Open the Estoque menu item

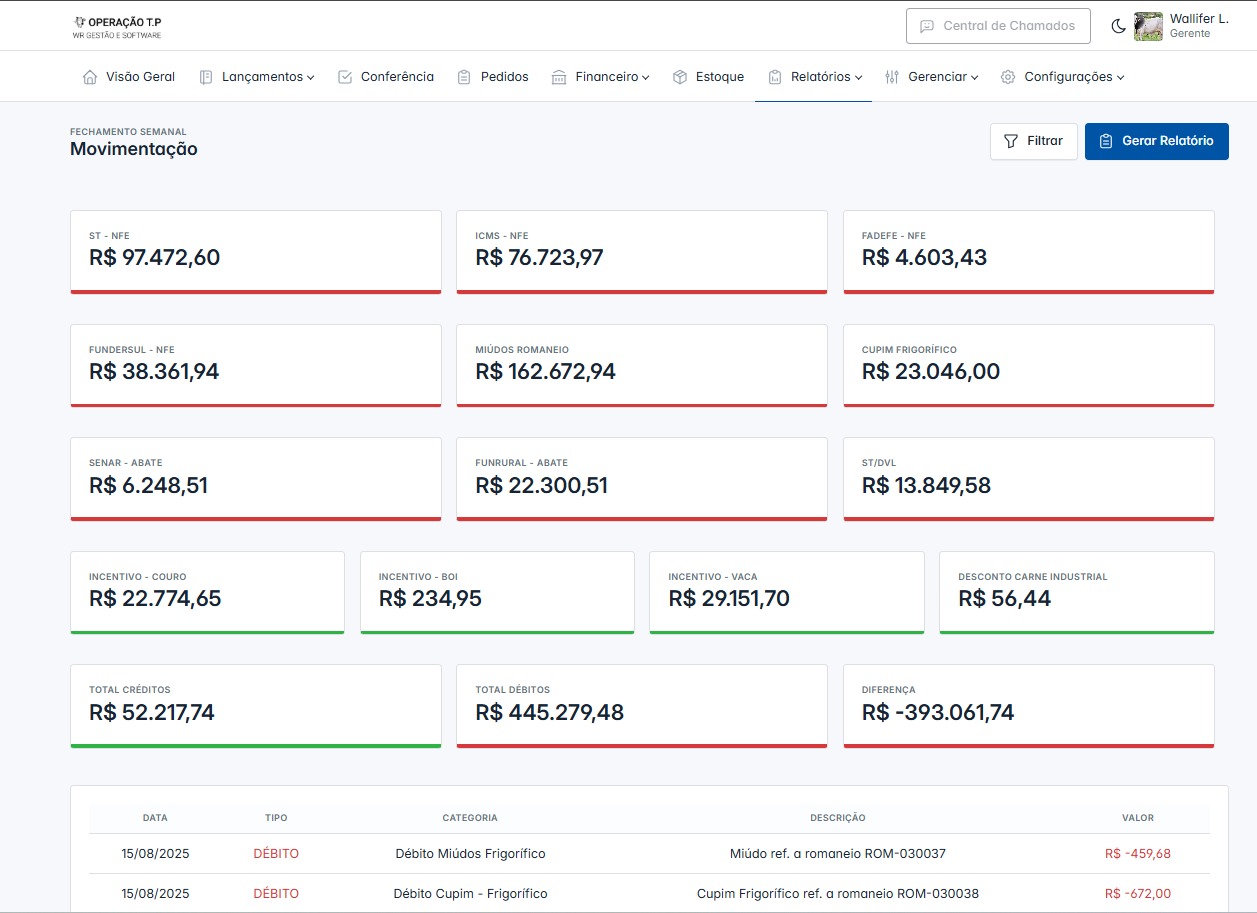[719, 77]
